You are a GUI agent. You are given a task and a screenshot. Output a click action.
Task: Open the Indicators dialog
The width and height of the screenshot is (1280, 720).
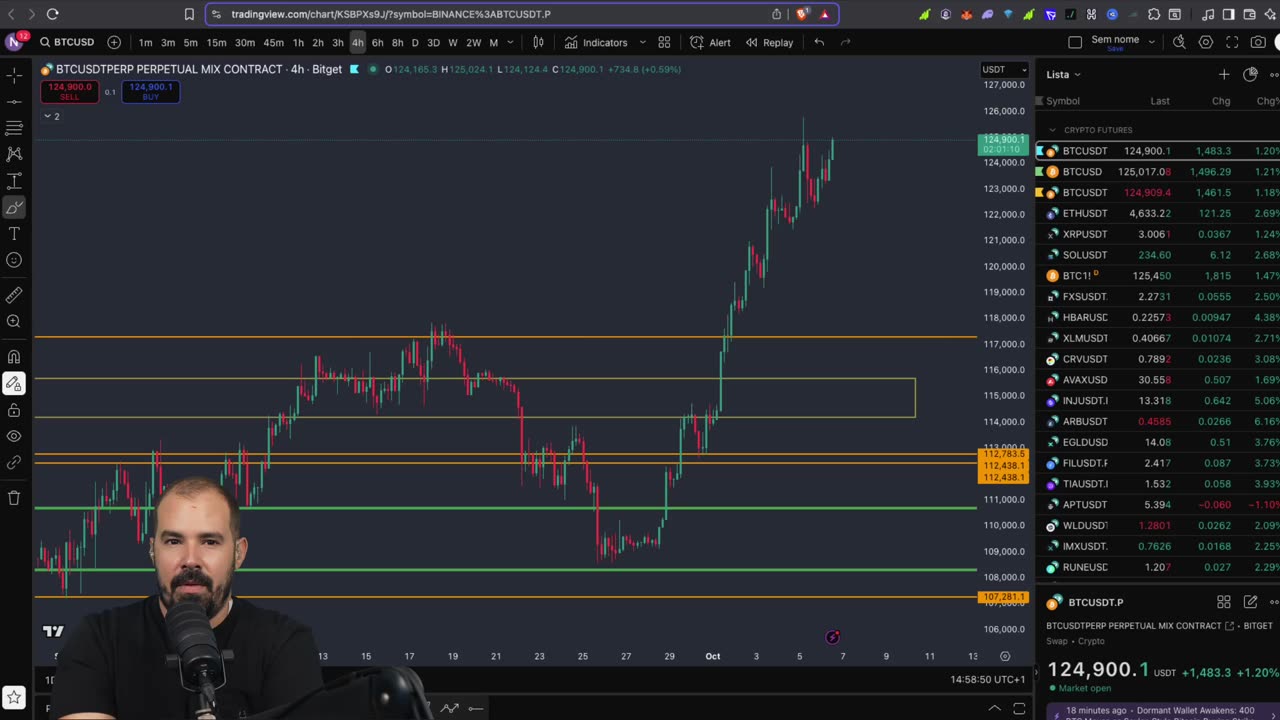click(596, 42)
